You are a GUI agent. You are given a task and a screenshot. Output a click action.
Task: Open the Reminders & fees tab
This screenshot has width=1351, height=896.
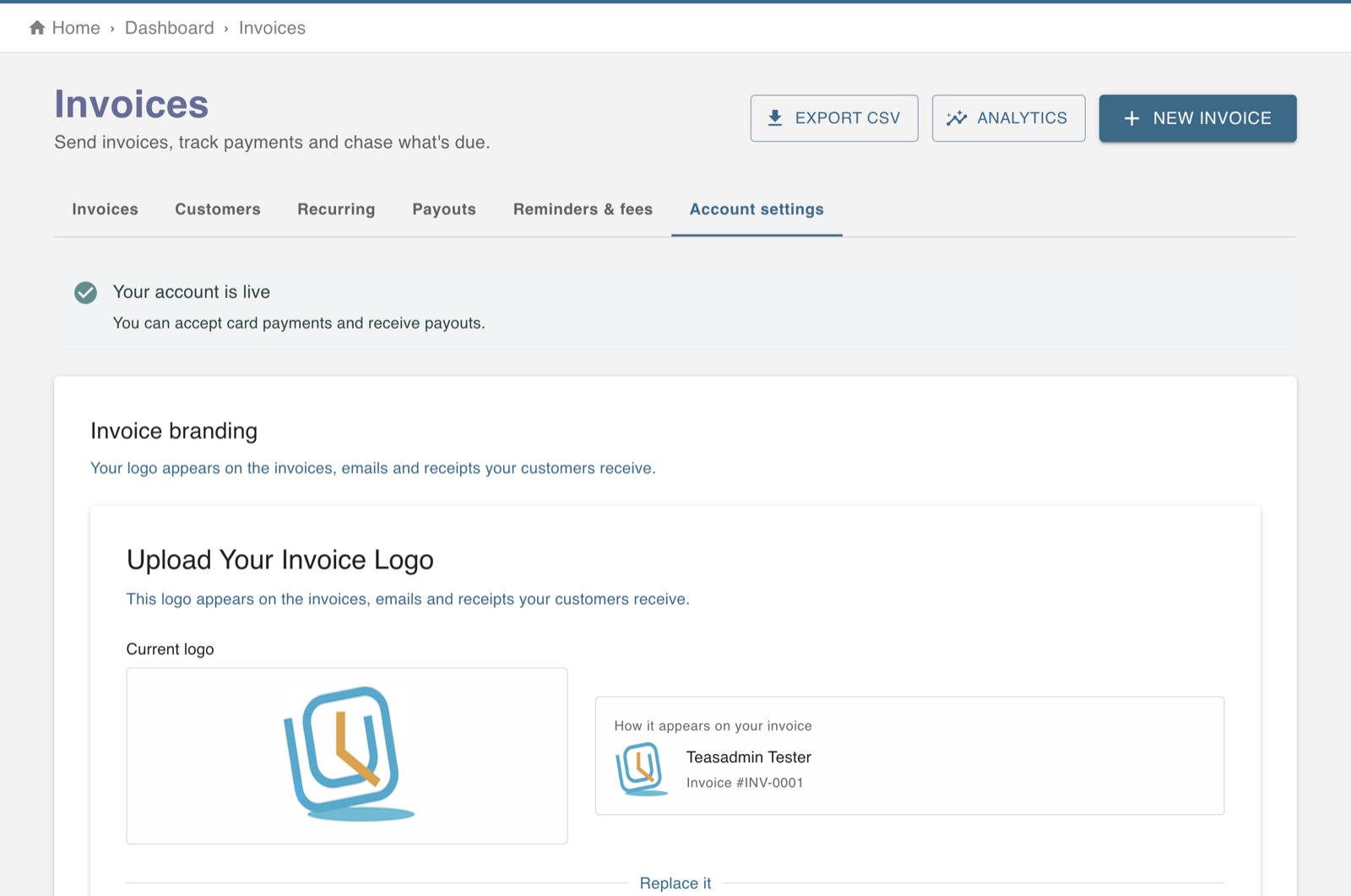pos(583,209)
